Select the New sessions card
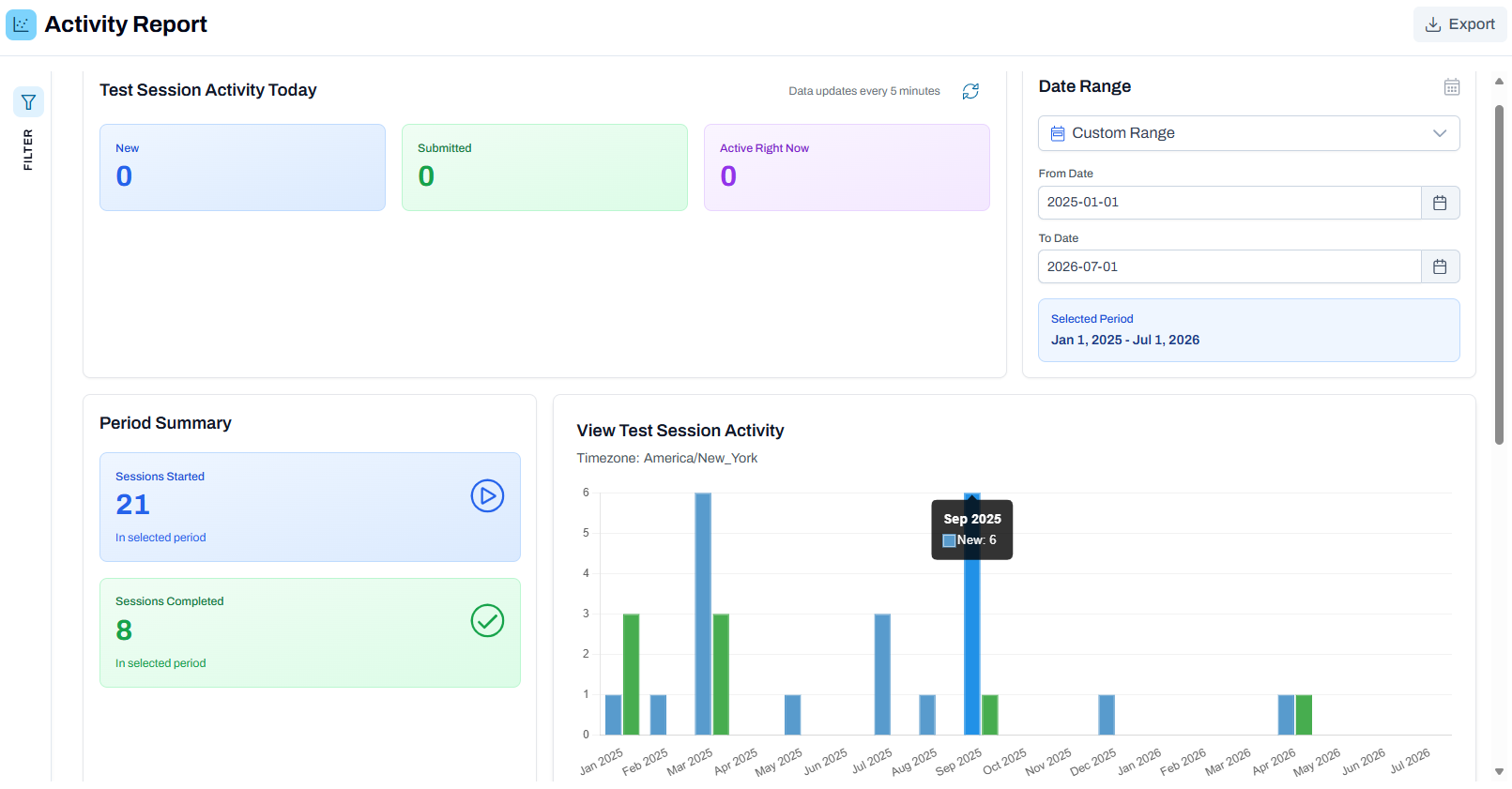Screen dimensions: 1512x789 coord(242,168)
